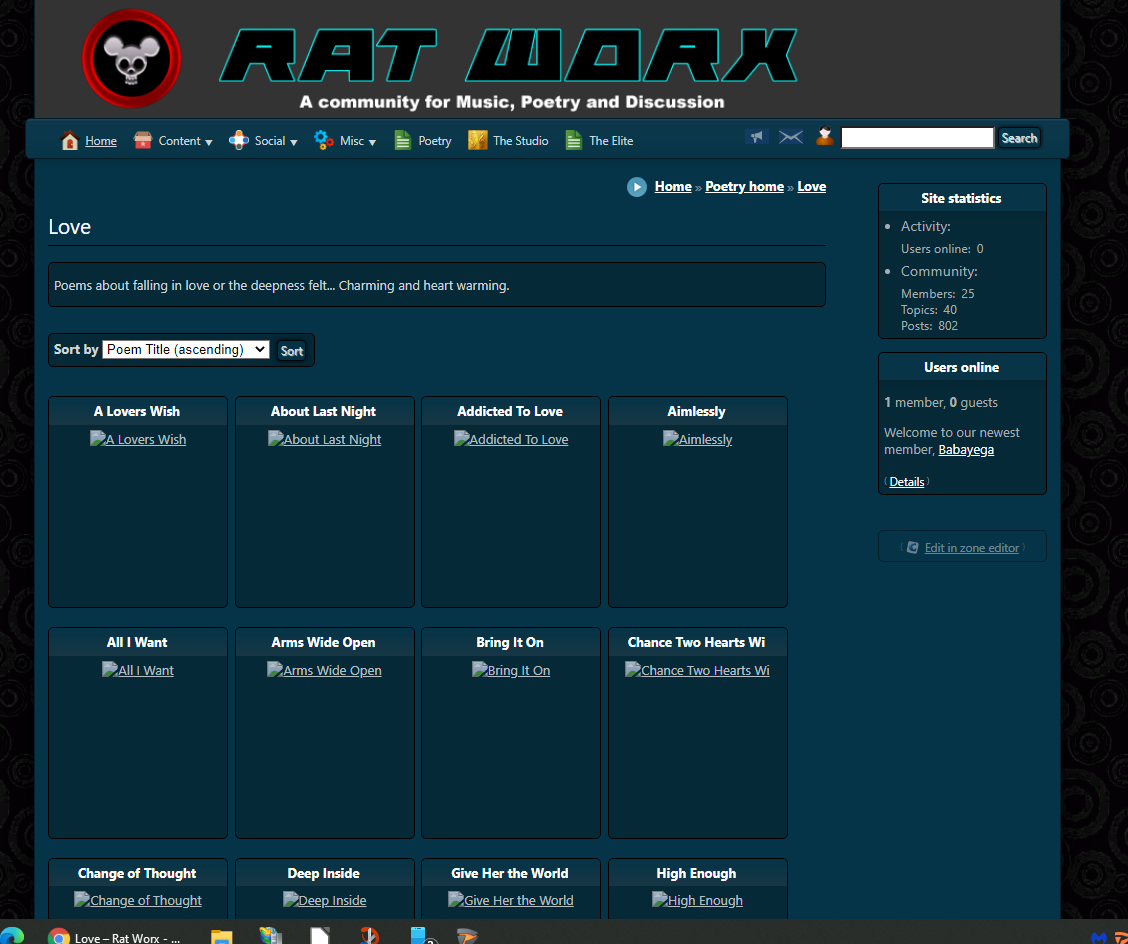Click the megaphone notifications icon
The height and width of the screenshot is (944, 1128).
(x=757, y=137)
